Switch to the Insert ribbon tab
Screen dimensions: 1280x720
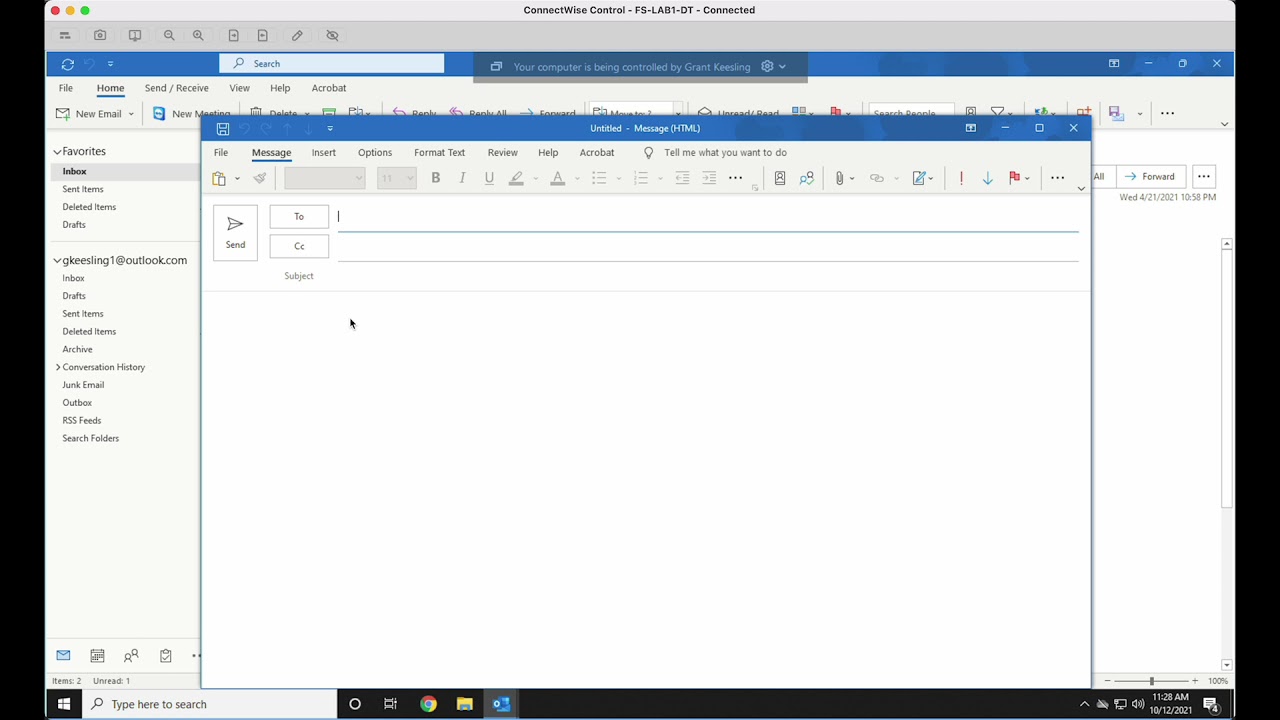coord(324,153)
